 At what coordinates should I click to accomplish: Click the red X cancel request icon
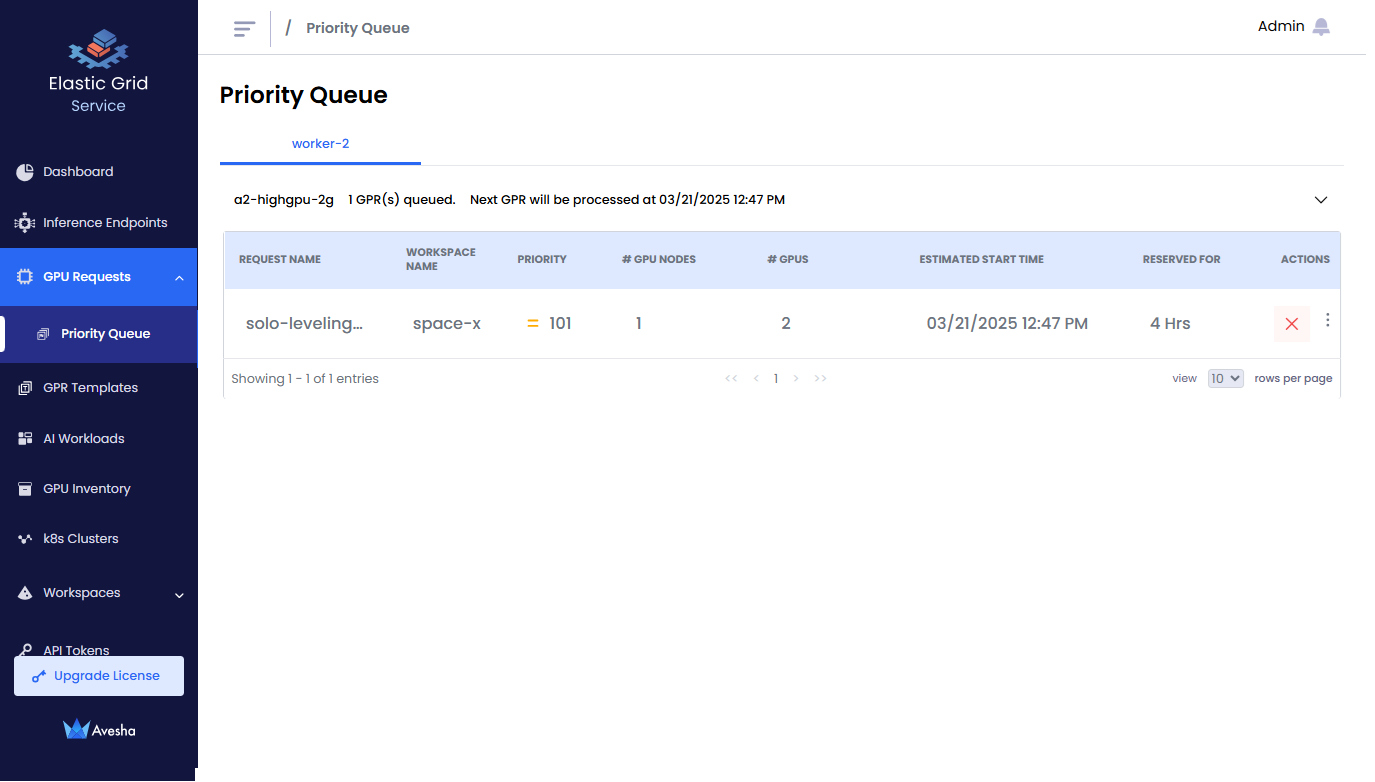point(1291,324)
